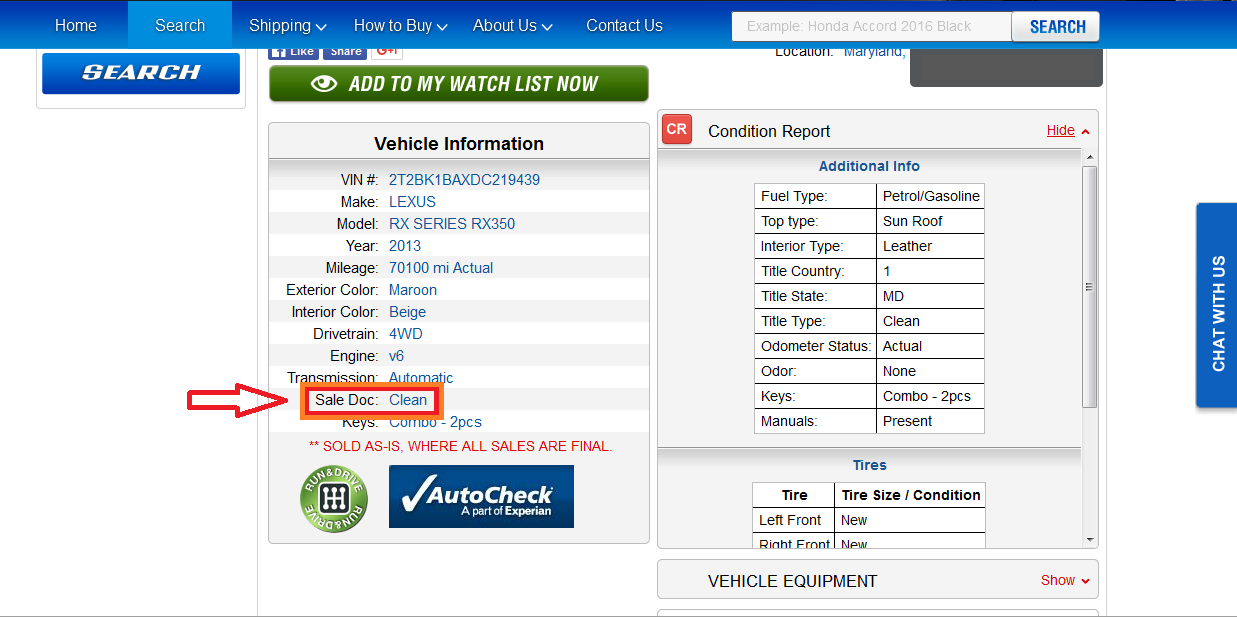
Task: Open the AutoCheck Experian report logo
Action: 481,496
